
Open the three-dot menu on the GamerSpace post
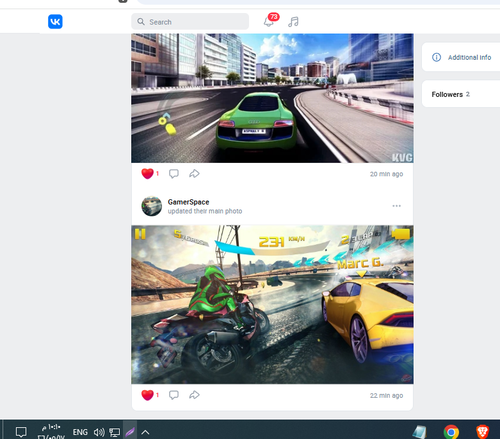coord(397,206)
